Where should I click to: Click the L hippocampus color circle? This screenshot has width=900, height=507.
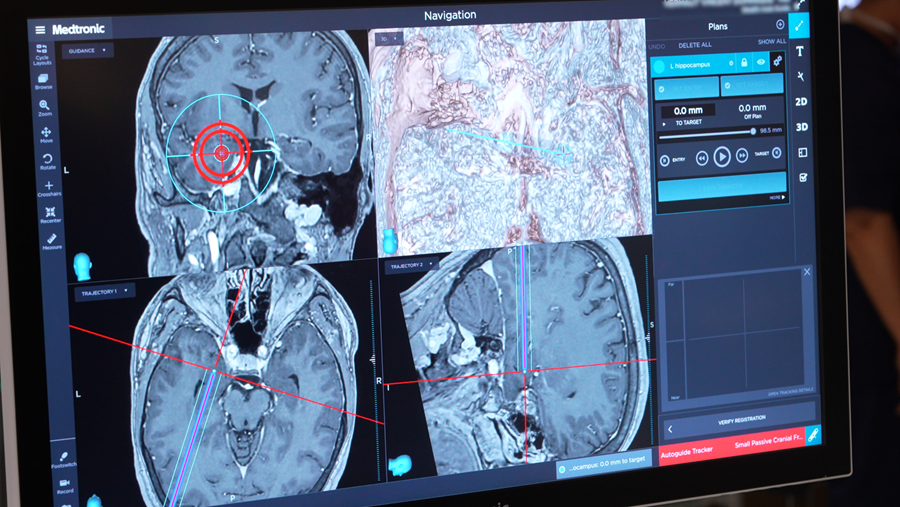[x=660, y=66]
